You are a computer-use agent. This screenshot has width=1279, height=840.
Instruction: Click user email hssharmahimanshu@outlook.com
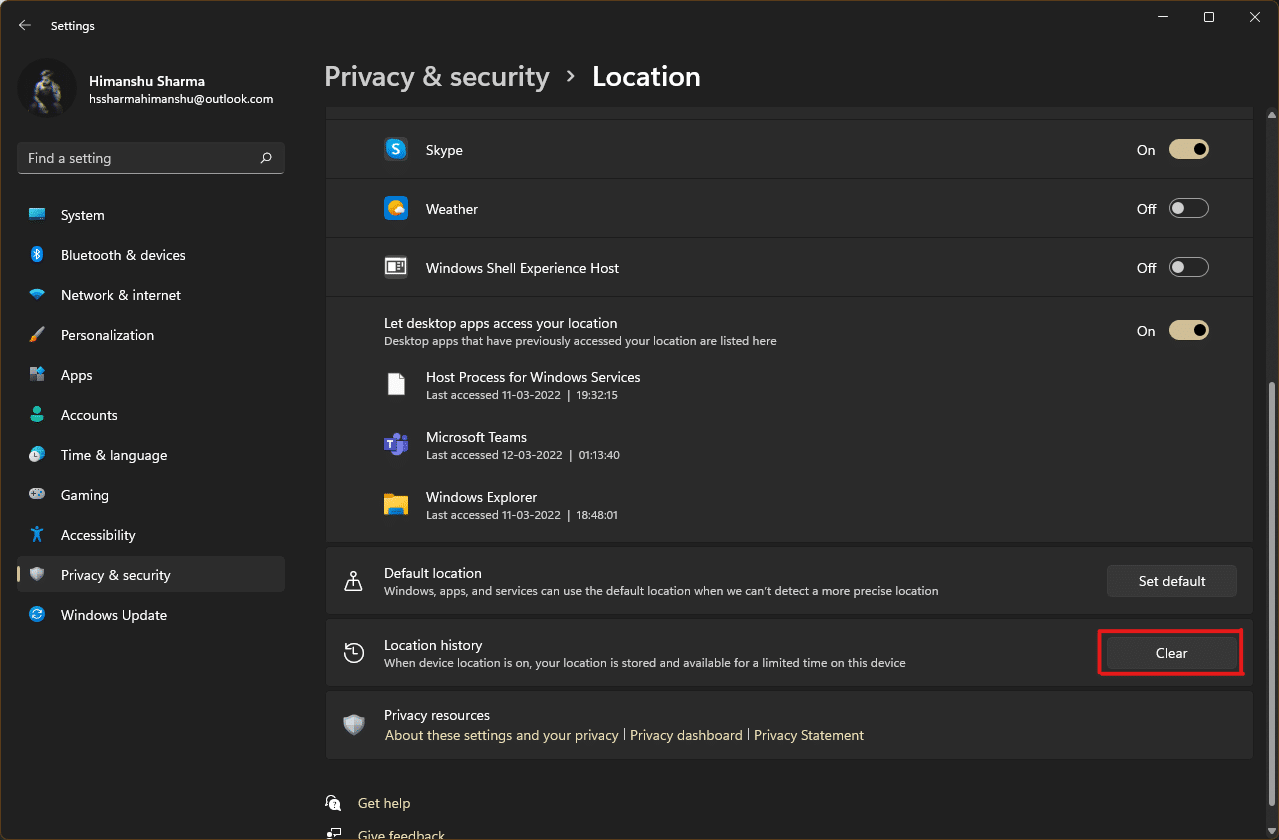[181, 99]
